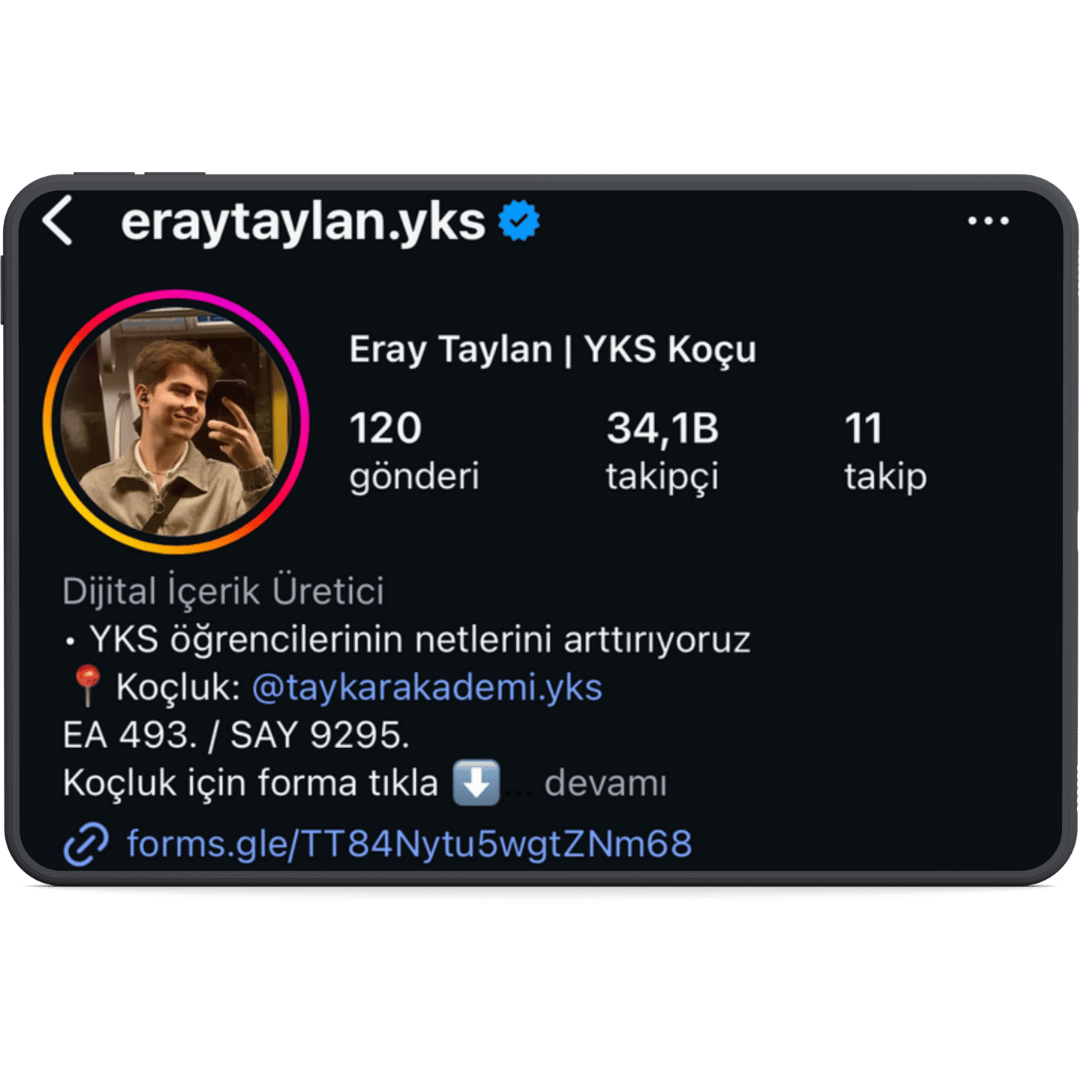Click the 'Eray Taylan | YKS Koçu' name

(x=552, y=349)
